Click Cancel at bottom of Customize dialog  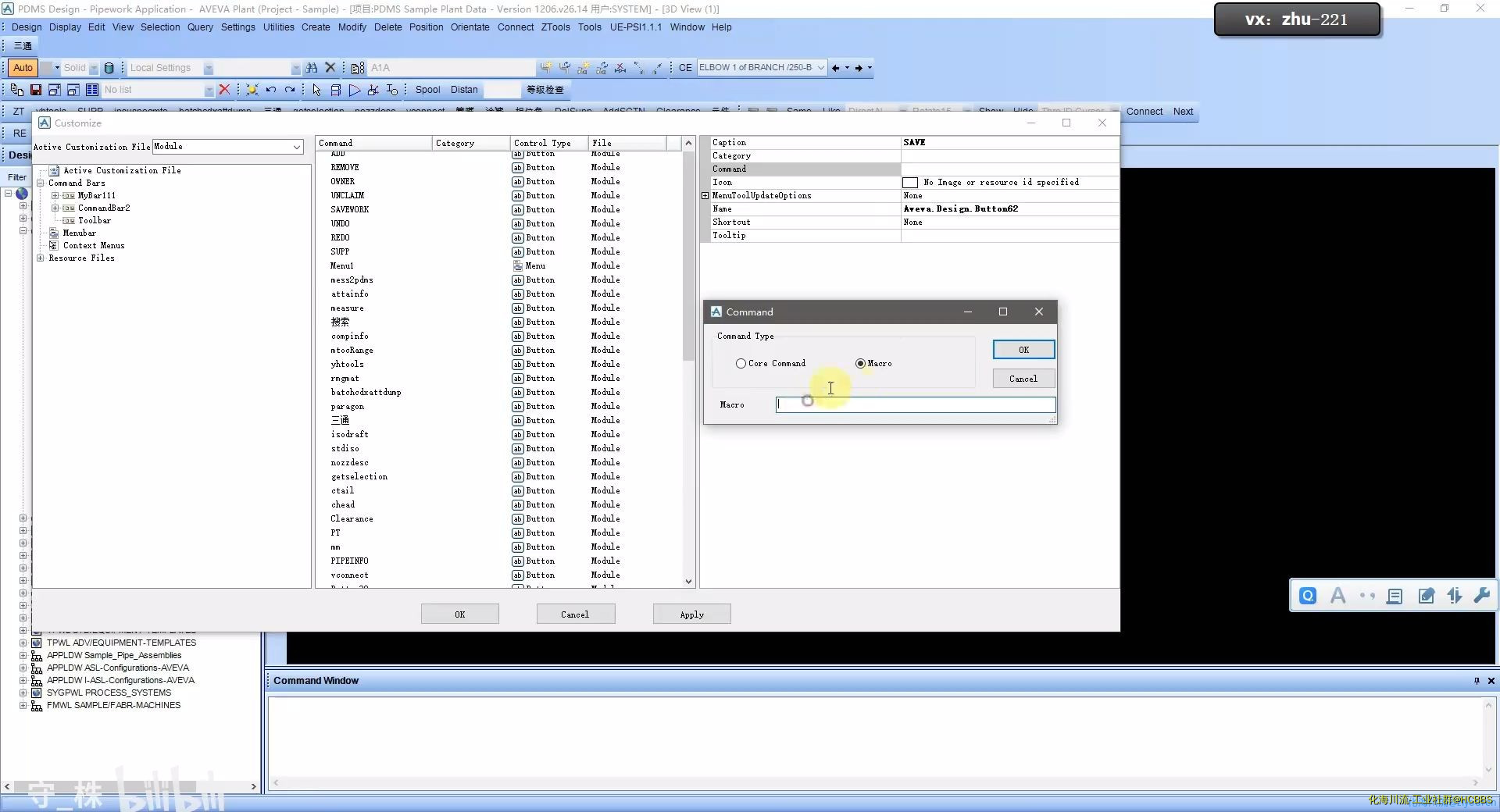coord(575,614)
